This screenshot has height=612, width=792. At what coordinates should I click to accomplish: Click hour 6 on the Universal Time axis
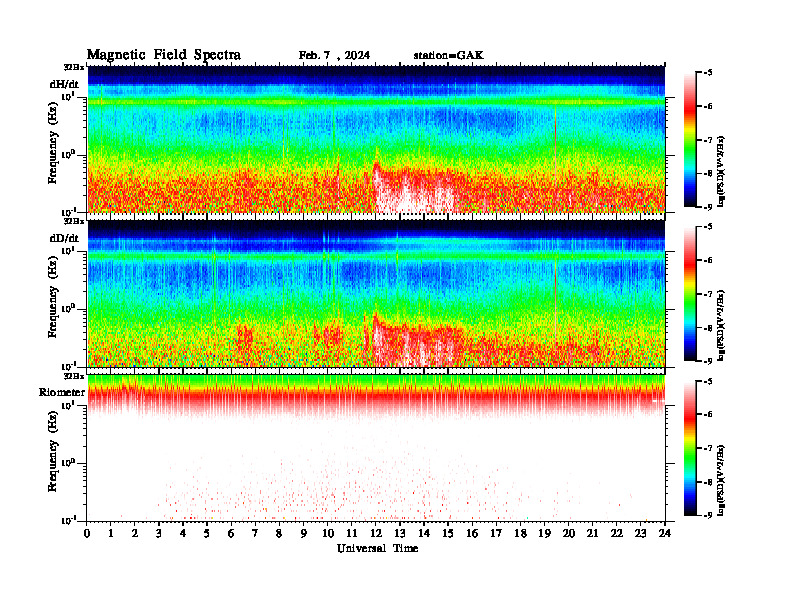click(x=231, y=533)
